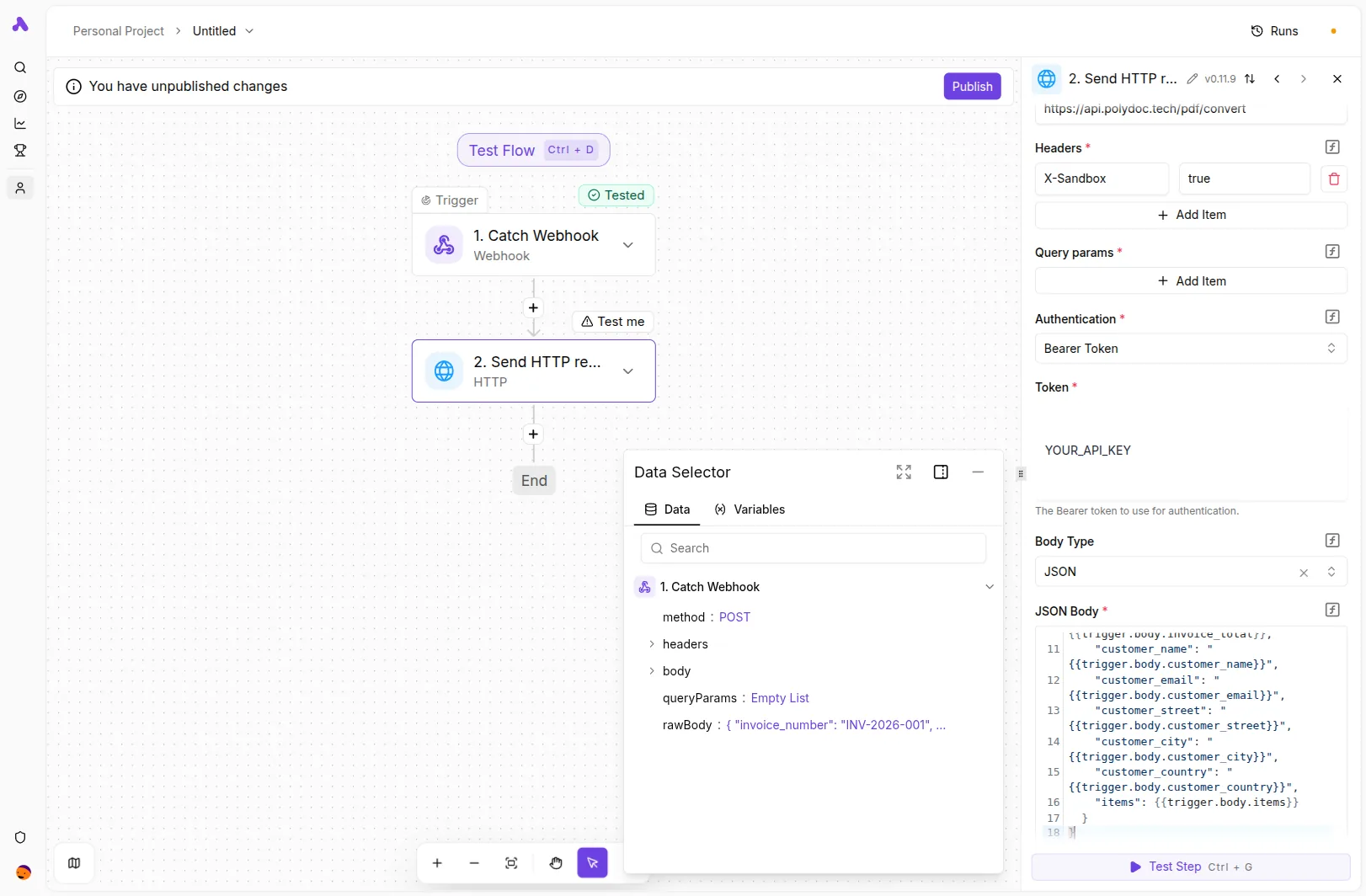
Task: Clear the JSON body type selection
Action: (x=1304, y=573)
